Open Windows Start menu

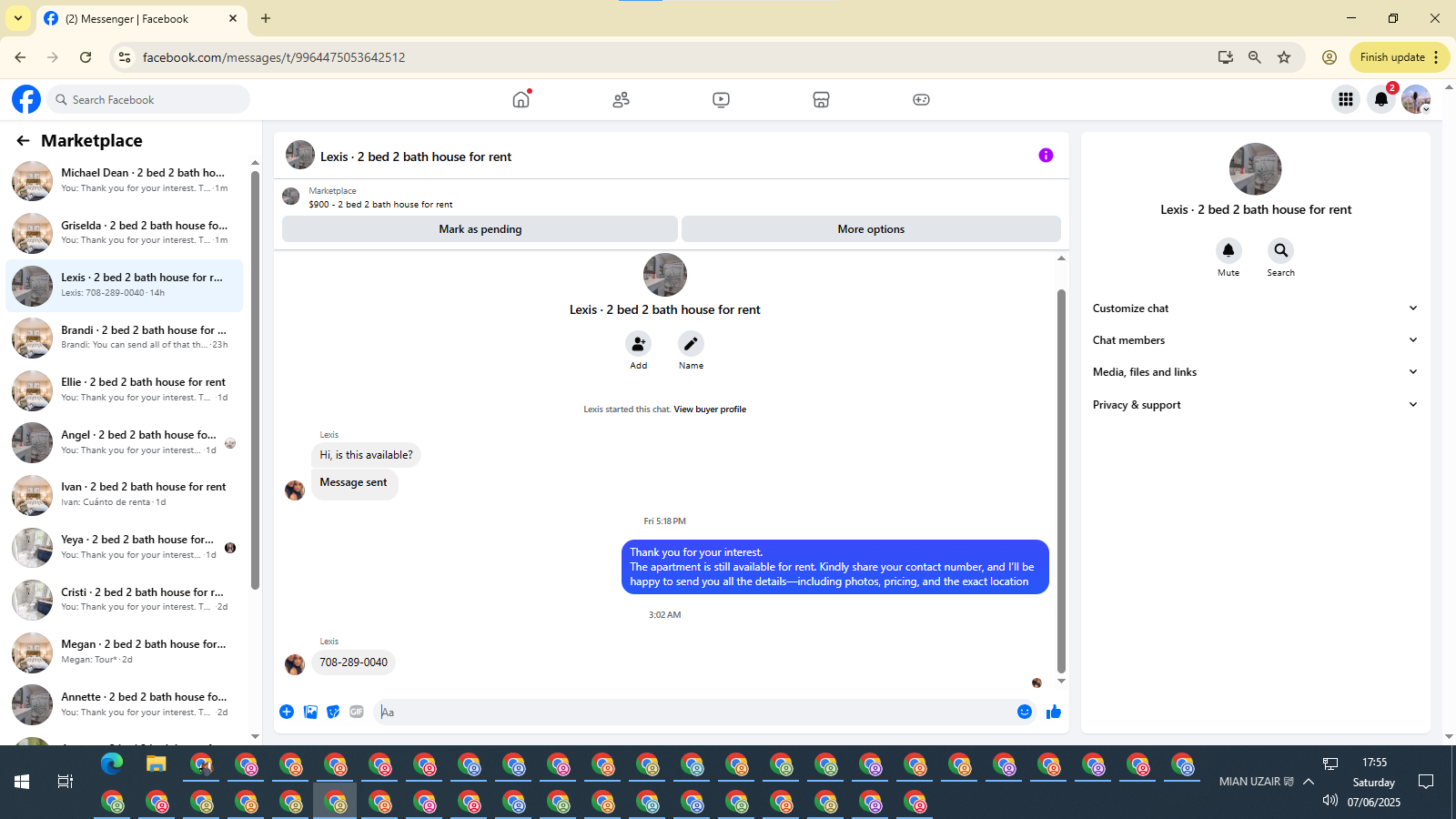click(22, 782)
